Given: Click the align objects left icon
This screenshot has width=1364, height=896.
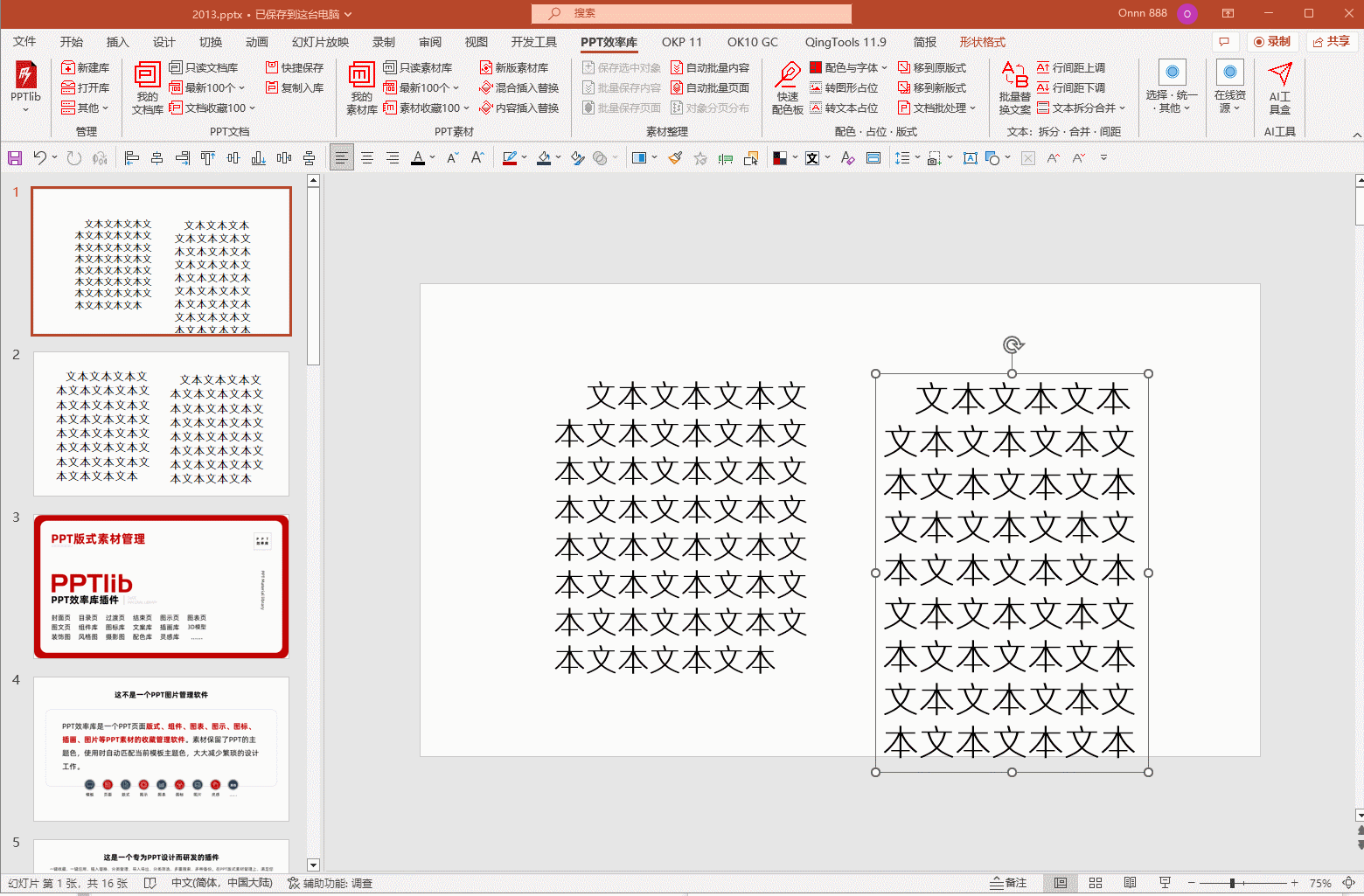Looking at the screenshot, I should pos(132,158).
